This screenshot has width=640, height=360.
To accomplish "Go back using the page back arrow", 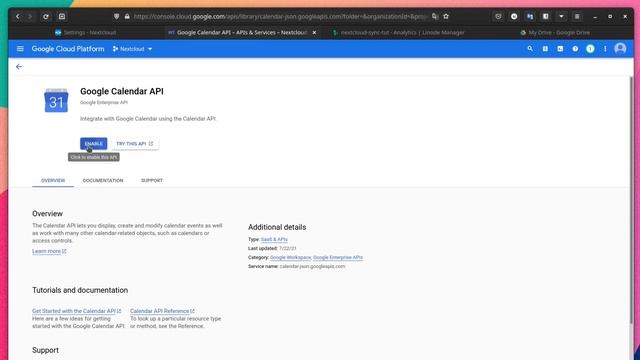I will tap(19, 67).
